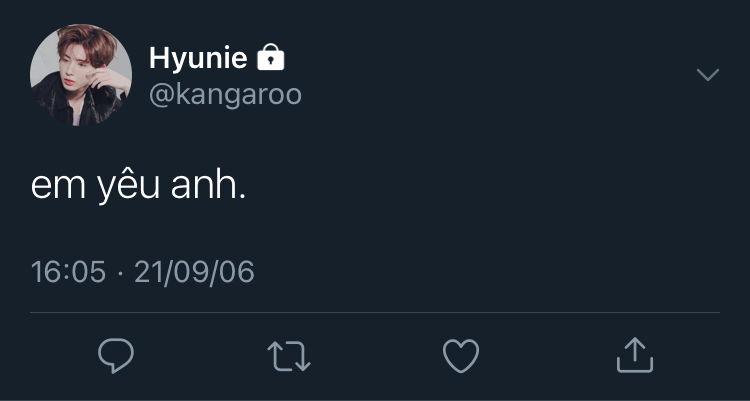Tap the speech bubble comment icon
The height and width of the screenshot is (401, 750).
pyautogui.click(x=116, y=355)
